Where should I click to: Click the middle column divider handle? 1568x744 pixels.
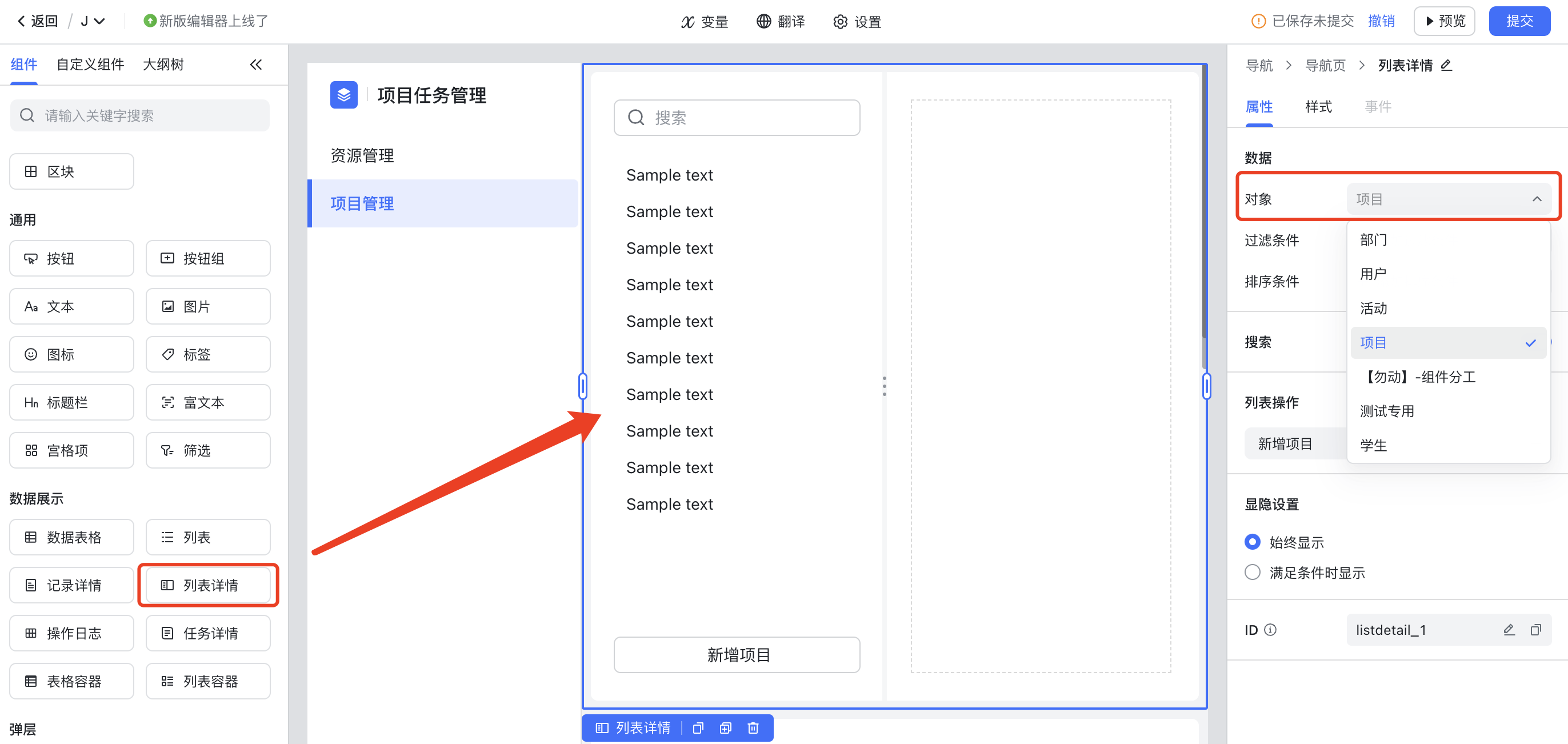pos(885,386)
